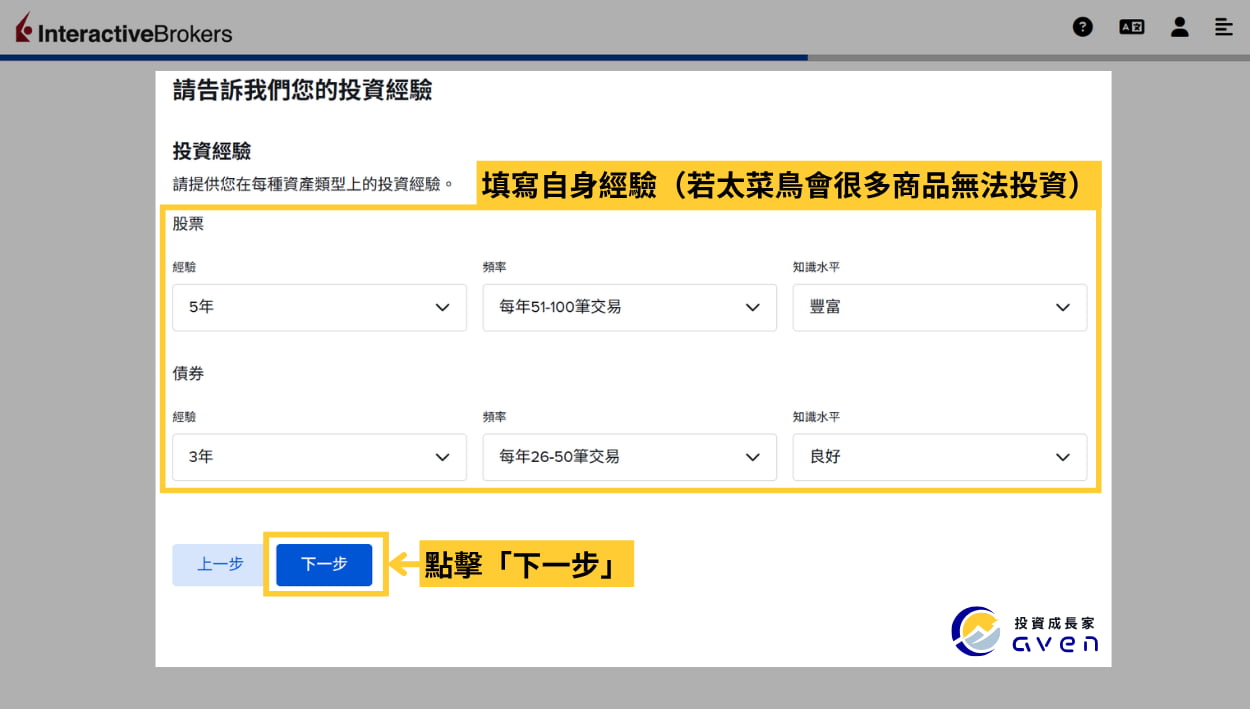Image resolution: width=1250 pixels, height=709 pixels.
Task: Open stock frequency dropdown 每年51-100筆交易
Action: coord(629,307)
